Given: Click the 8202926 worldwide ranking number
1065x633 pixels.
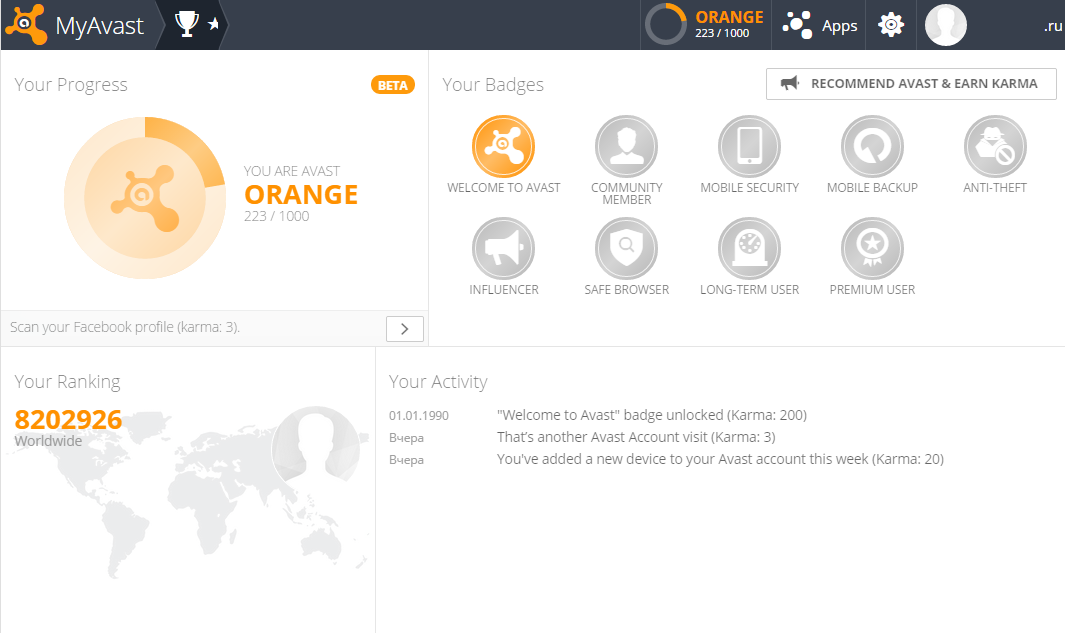Looking at the screenshot, I should click(x=68, y=420).
